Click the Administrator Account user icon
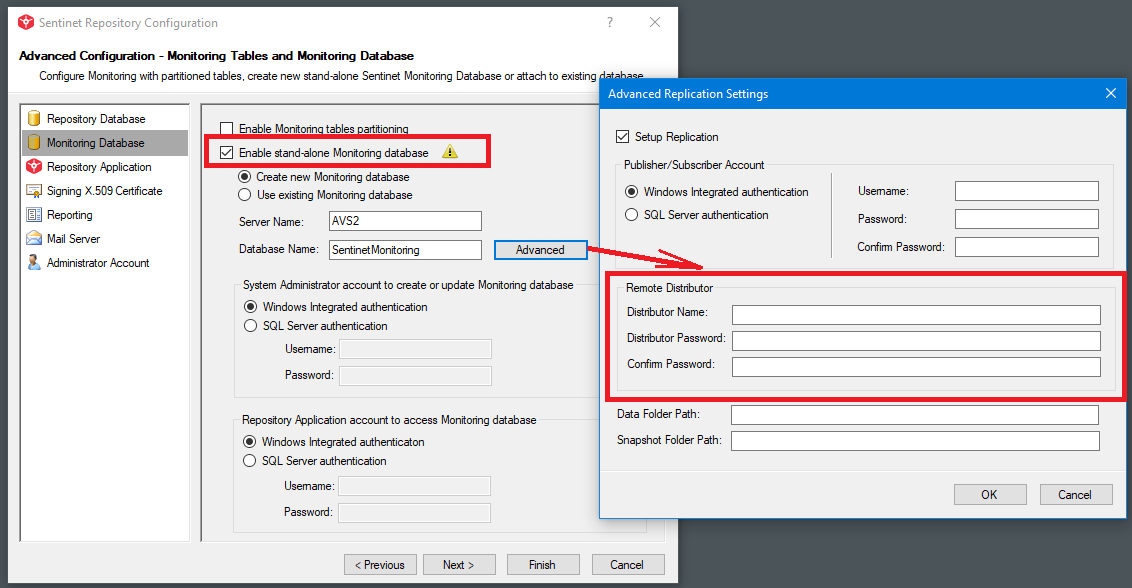 click(34, 263)
